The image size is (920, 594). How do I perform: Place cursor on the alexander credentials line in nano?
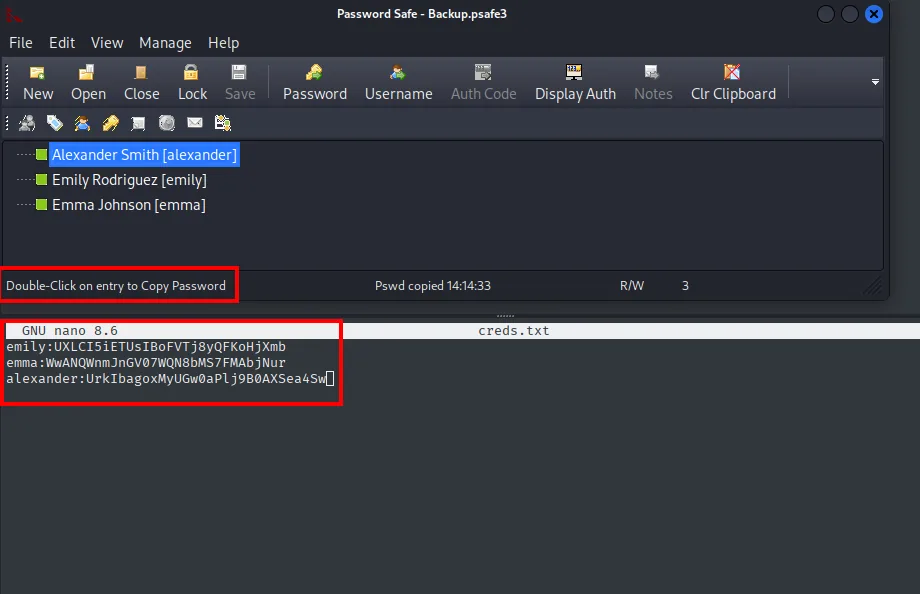click(166, 379)
